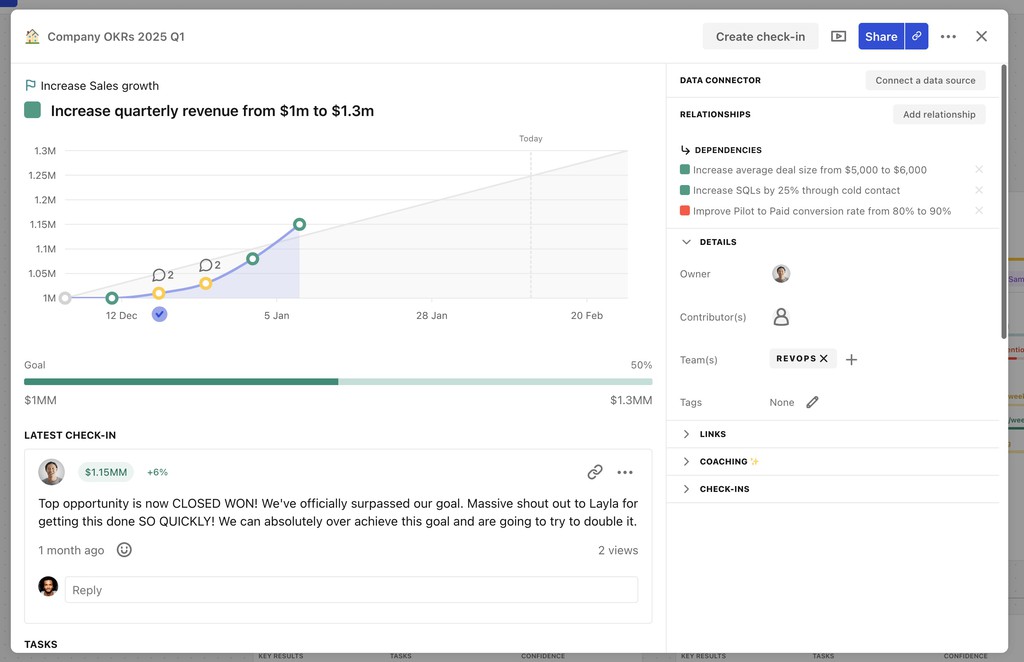Click red status square of Pilot dependency
The width and height of the screenshot is (1024, 662).
[x=684, y=210]
